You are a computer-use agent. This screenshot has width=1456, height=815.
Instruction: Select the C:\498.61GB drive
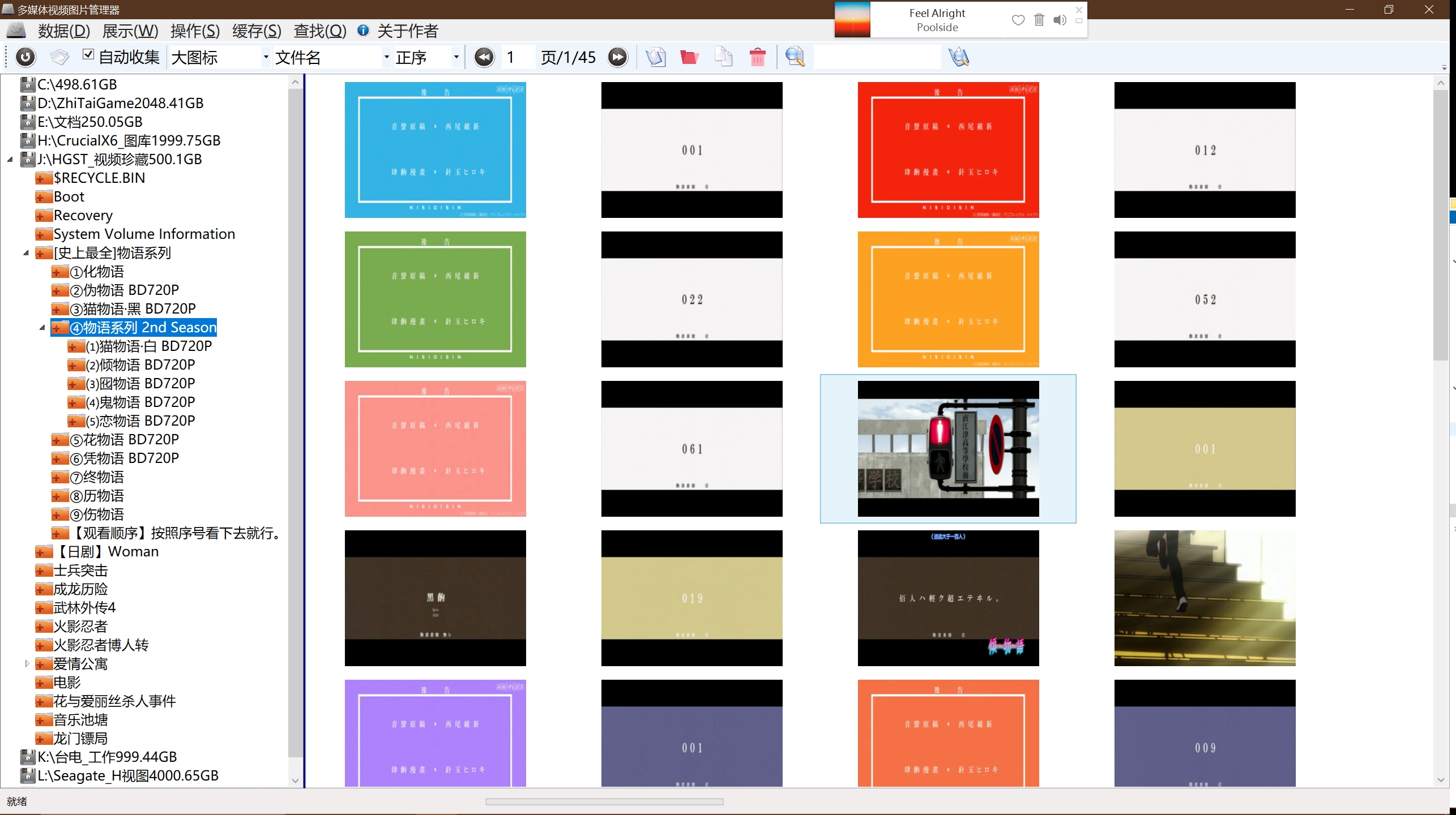tap(77, 84)
